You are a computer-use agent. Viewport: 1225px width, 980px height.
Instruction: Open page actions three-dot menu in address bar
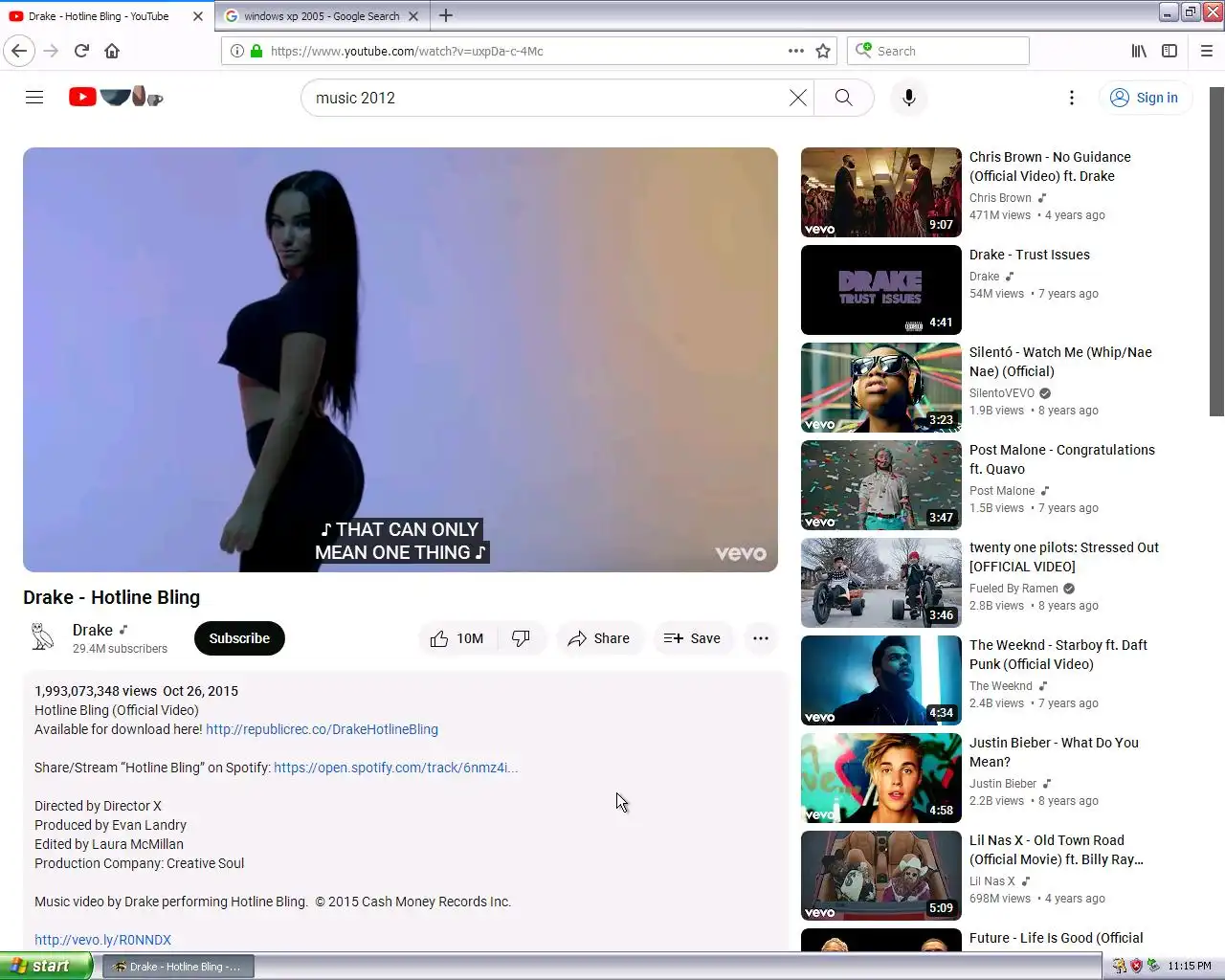coord(796,51)
